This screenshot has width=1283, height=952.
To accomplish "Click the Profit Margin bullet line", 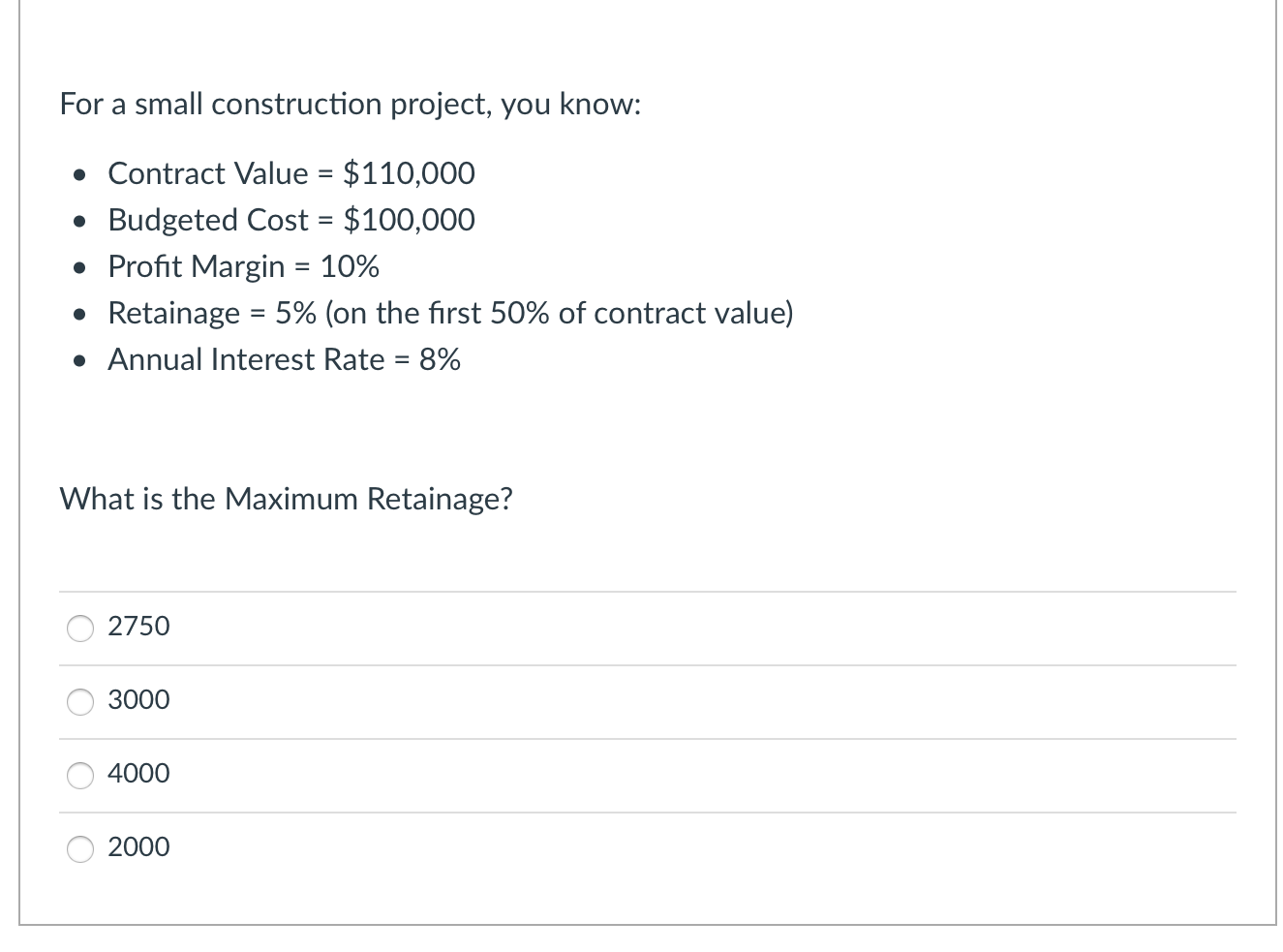I will tap(243, 266).
